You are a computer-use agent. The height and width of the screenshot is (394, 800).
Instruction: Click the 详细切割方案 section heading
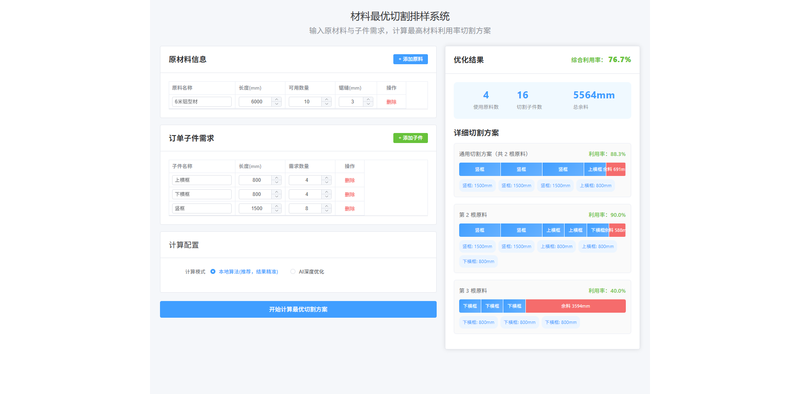pyautogui.click(x=476, y=133)
